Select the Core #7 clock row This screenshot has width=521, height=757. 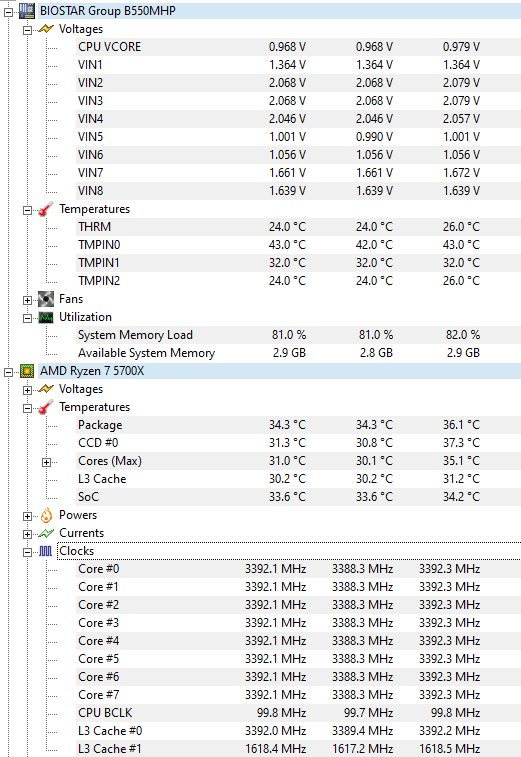298,695
